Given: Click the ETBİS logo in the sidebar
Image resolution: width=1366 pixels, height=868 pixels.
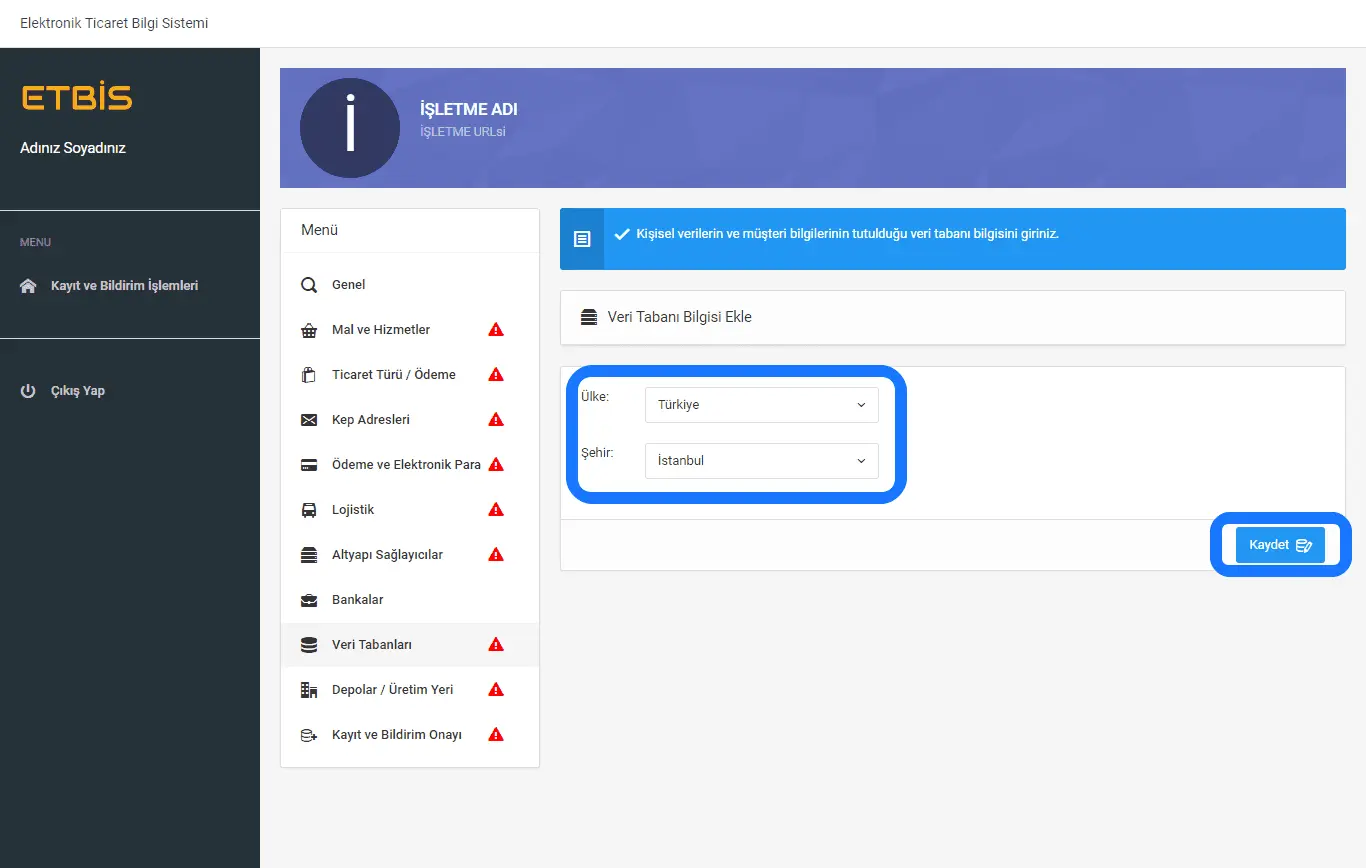Looking at the screenshot, I should pyautogui.click(x=76, y=98).
